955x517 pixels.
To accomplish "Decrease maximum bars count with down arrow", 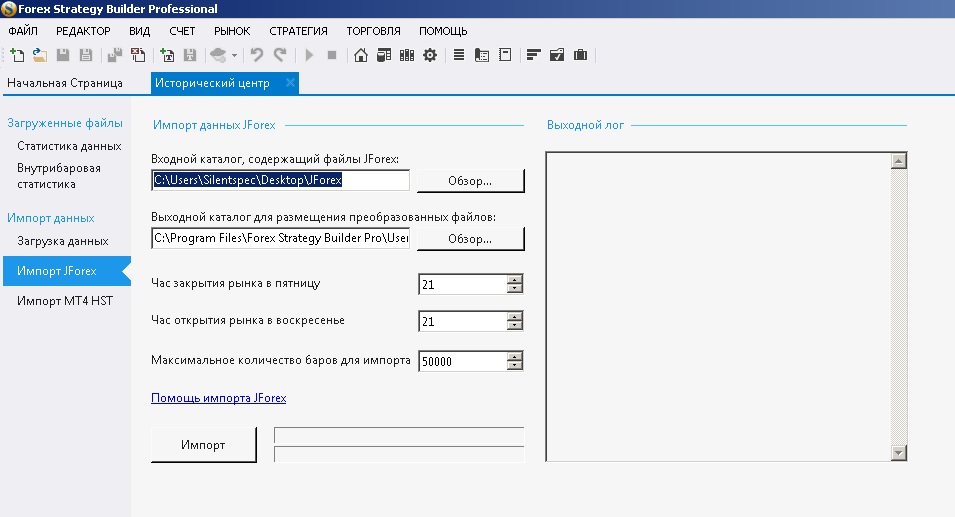I will click(x=515, y=365).
